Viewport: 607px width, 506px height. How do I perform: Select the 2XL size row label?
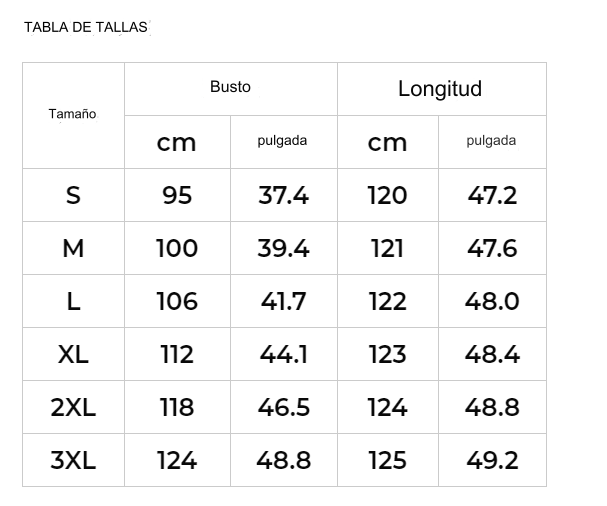[73, 407]
